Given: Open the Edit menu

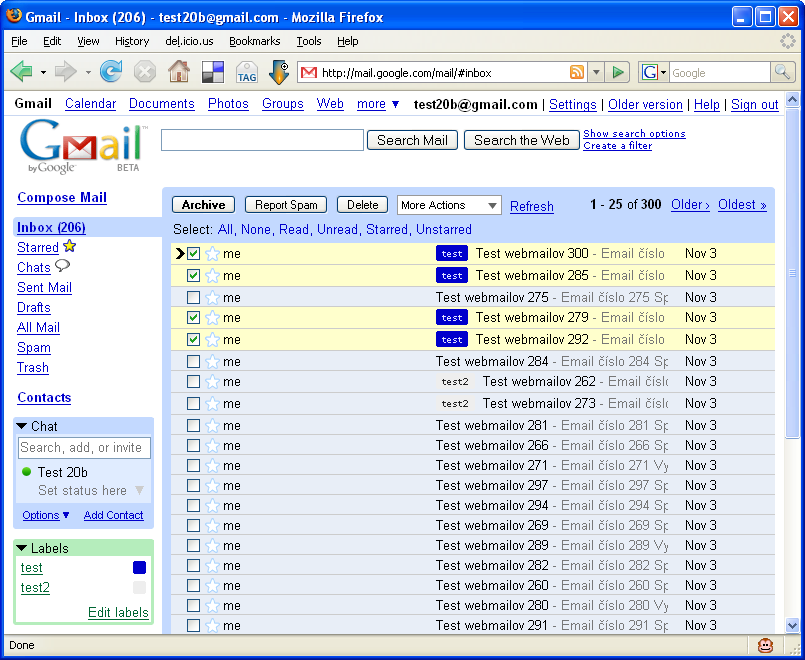Looking at the screenshot, I should point(52,41).
